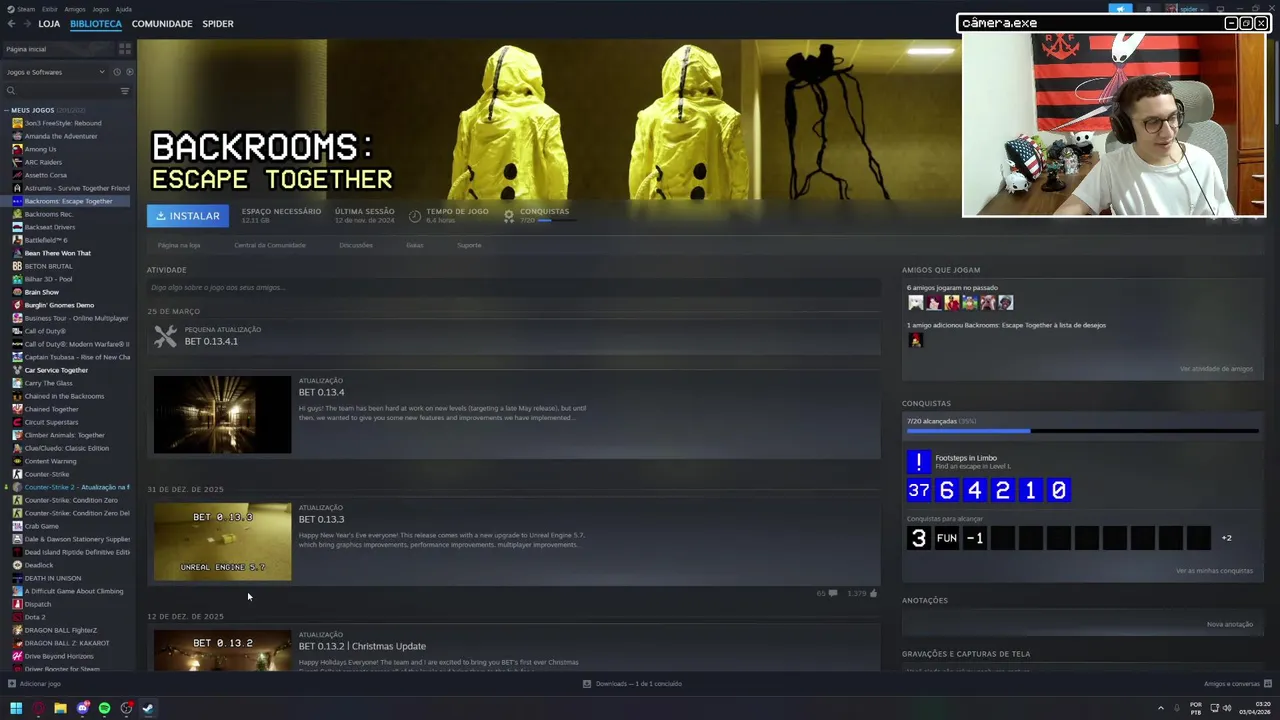Switch to the LOJA tab

click(x=49, y=24)
